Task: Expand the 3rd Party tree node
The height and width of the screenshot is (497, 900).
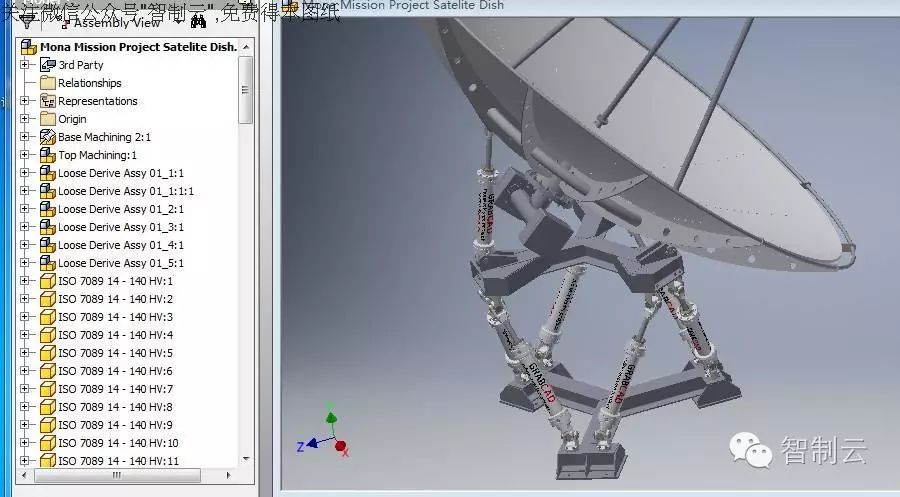Action: [x=25, y=65]
